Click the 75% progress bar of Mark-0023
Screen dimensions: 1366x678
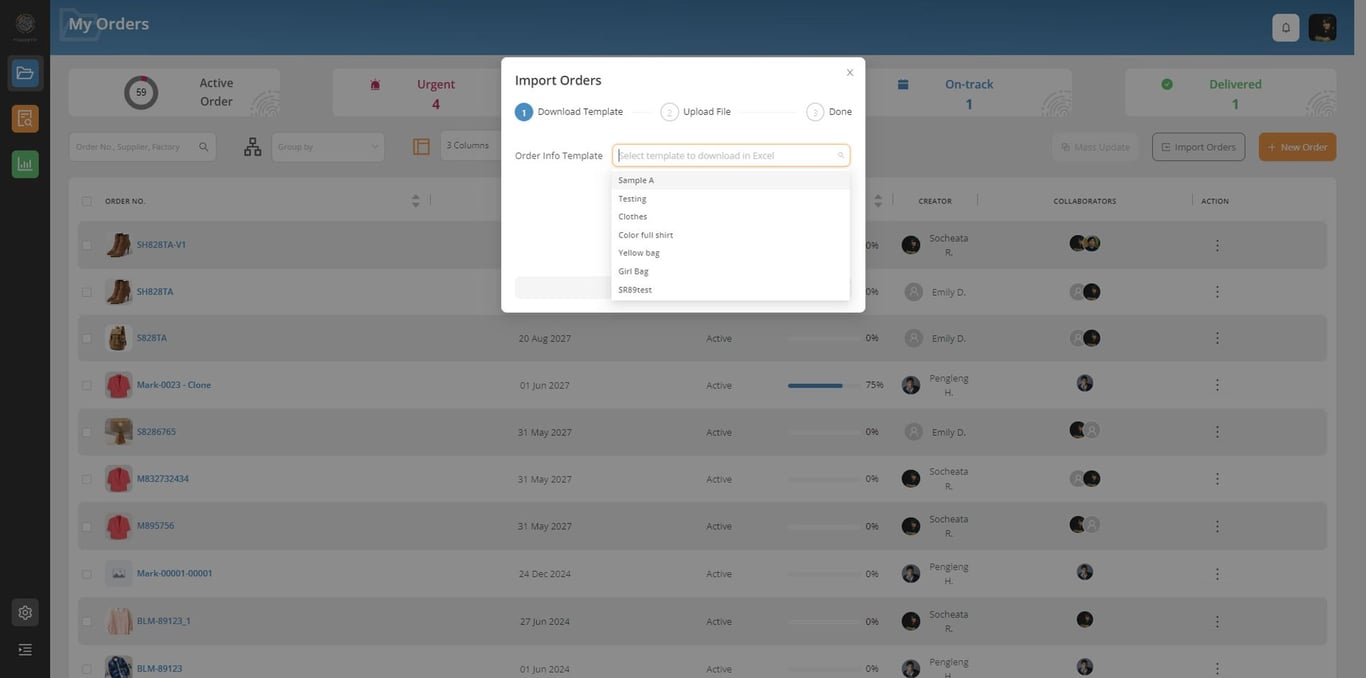pyautogui.click(x=823, y=385)
